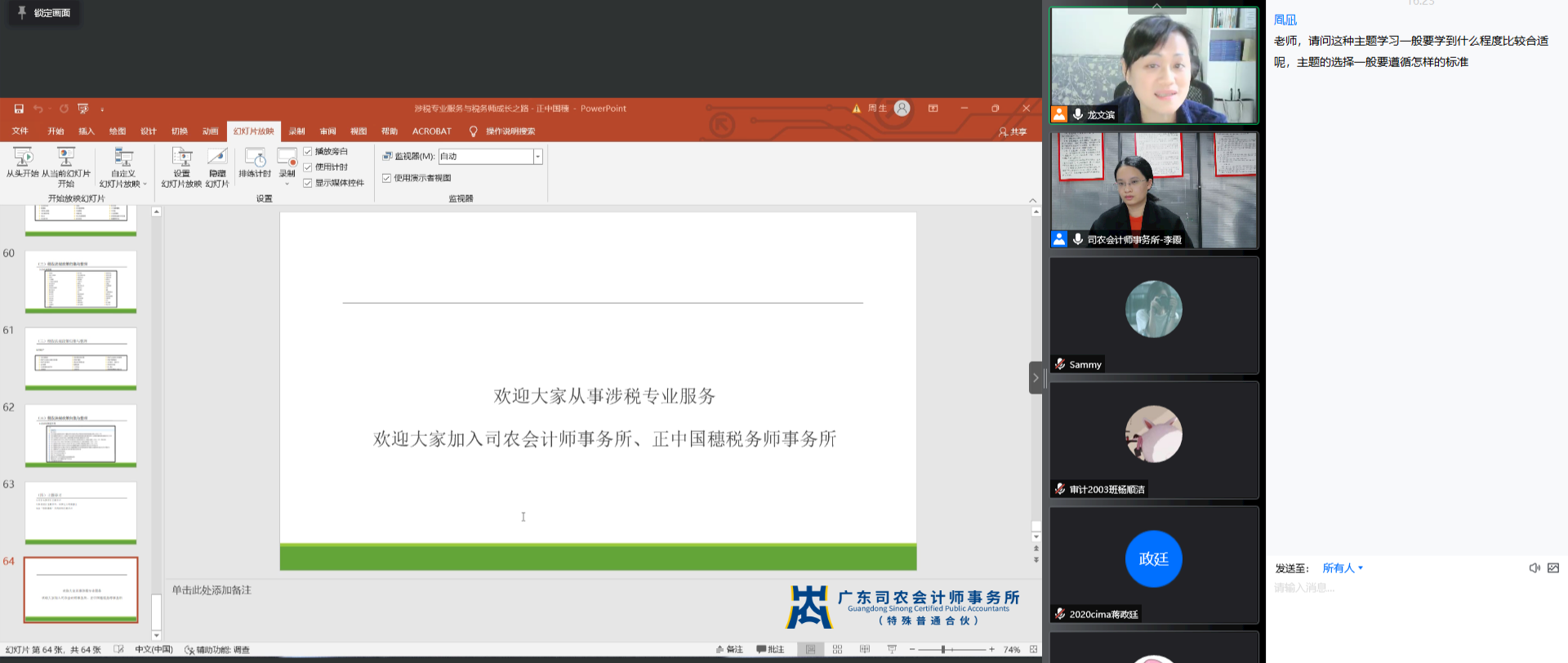Image resolution: width=1568 pixels, height=663 pixels.
Task: Open the 开始 ribbon tab
Action: 56,131
